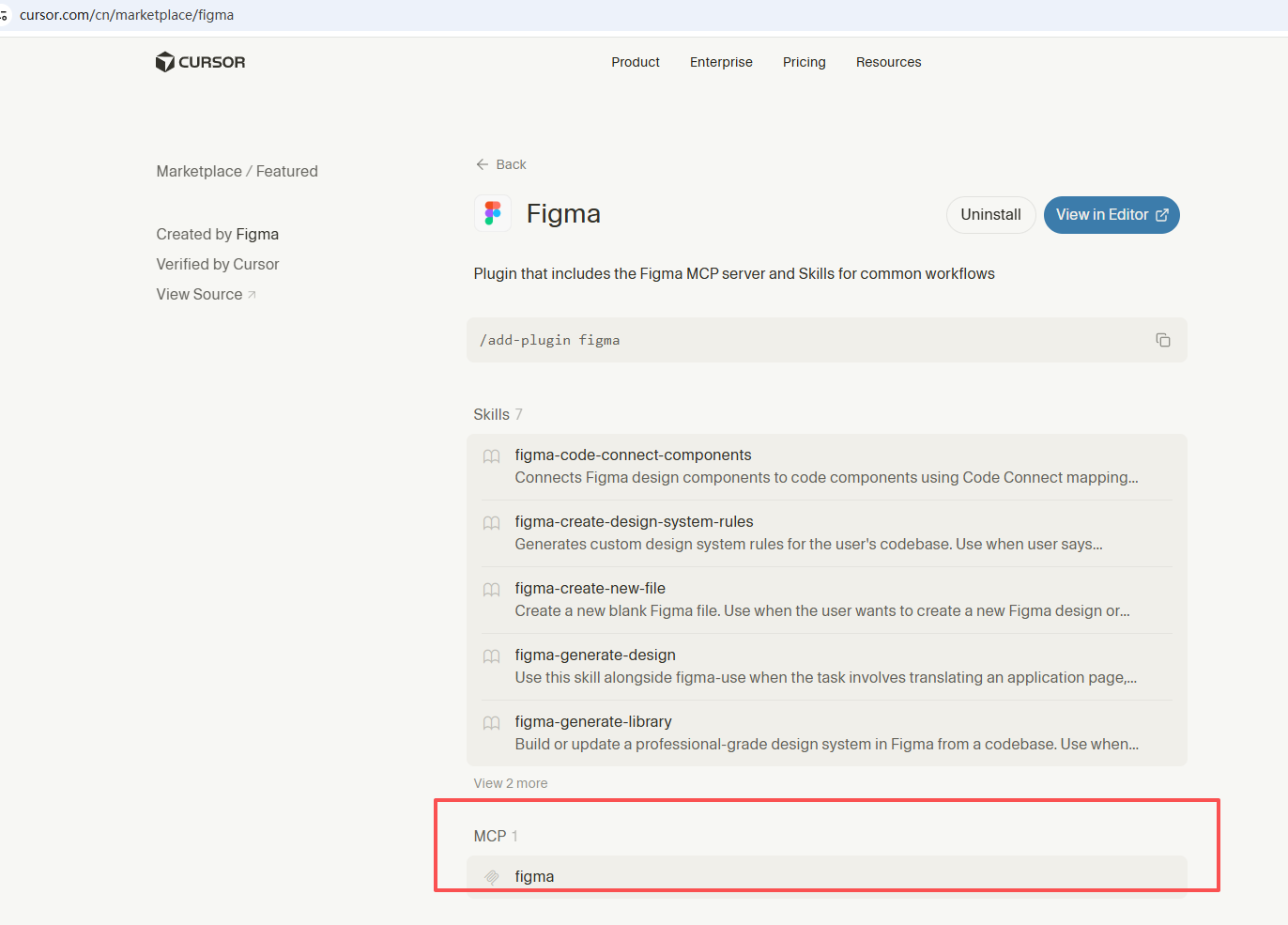1288x925 pixels.
Task: Click the Figma plugin title
Action: tap(563, 214)
